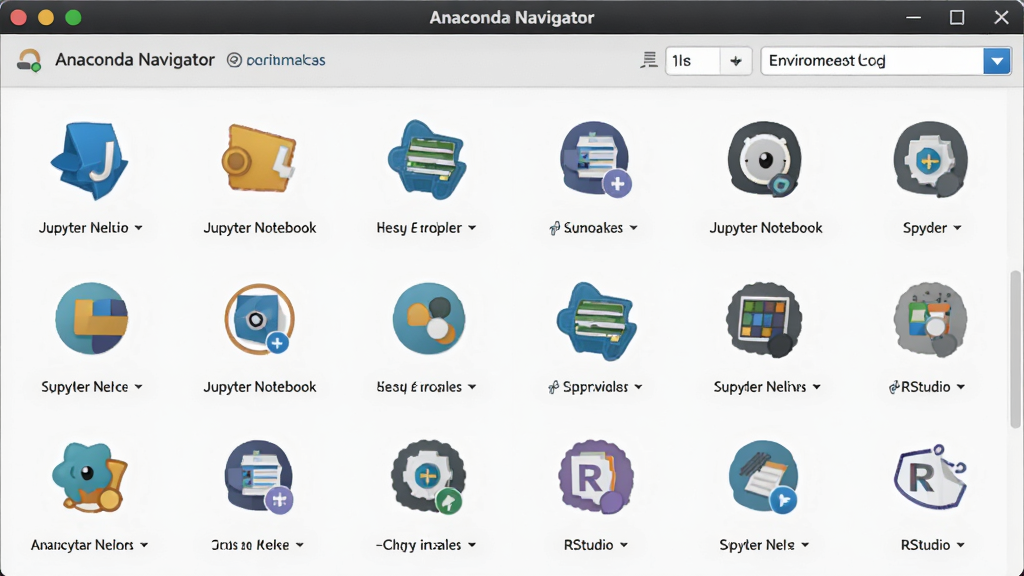This screenshot has width=1024, height=576.
Task: Open the Spyder options arrow
Action: [x=957, y=228]
